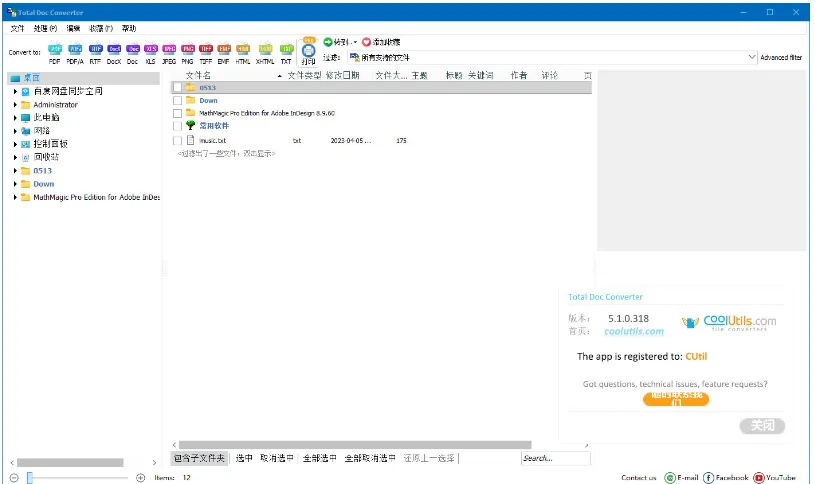Screen dimensions: 815x484
Task: Click the 选中 button
Action: coord(244,458)
